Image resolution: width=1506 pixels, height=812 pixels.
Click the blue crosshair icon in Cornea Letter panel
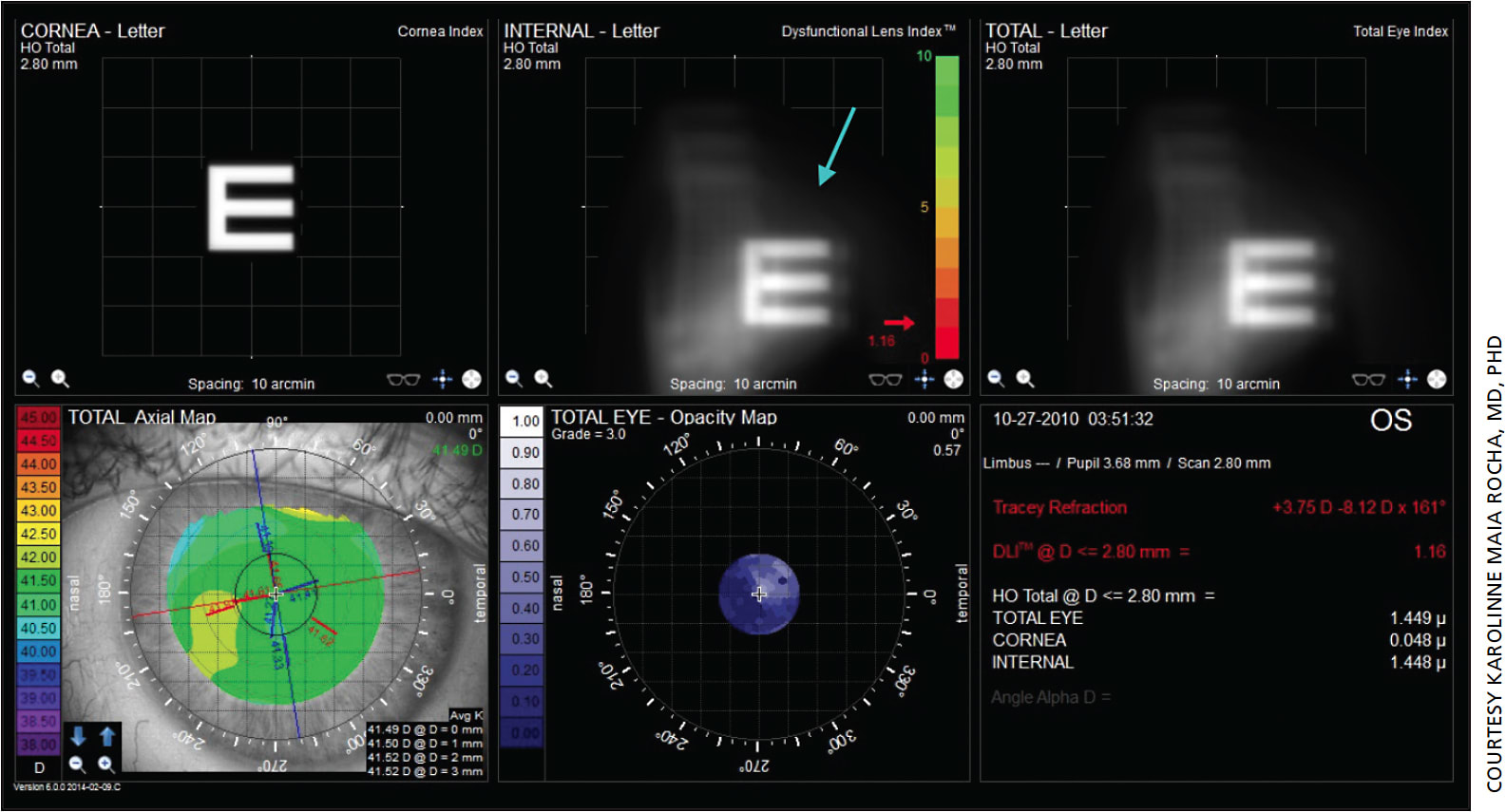pos(443,379)
